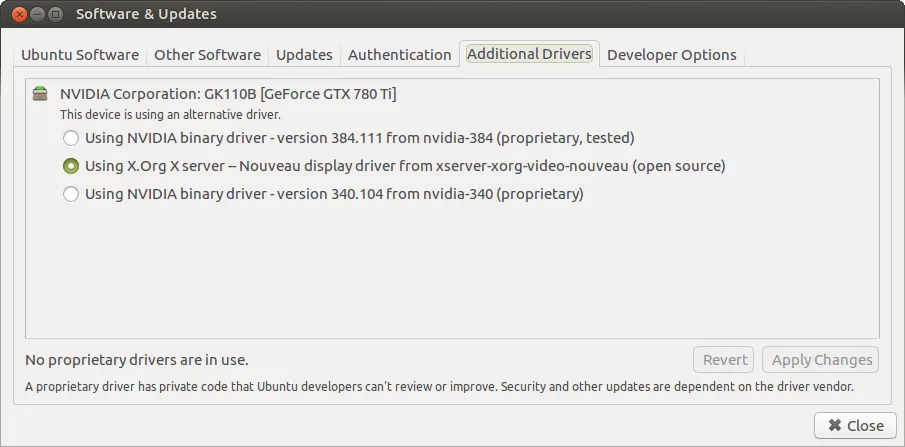Click the Apply Changes button
905x447 pixels.
[x=821, y=360]
